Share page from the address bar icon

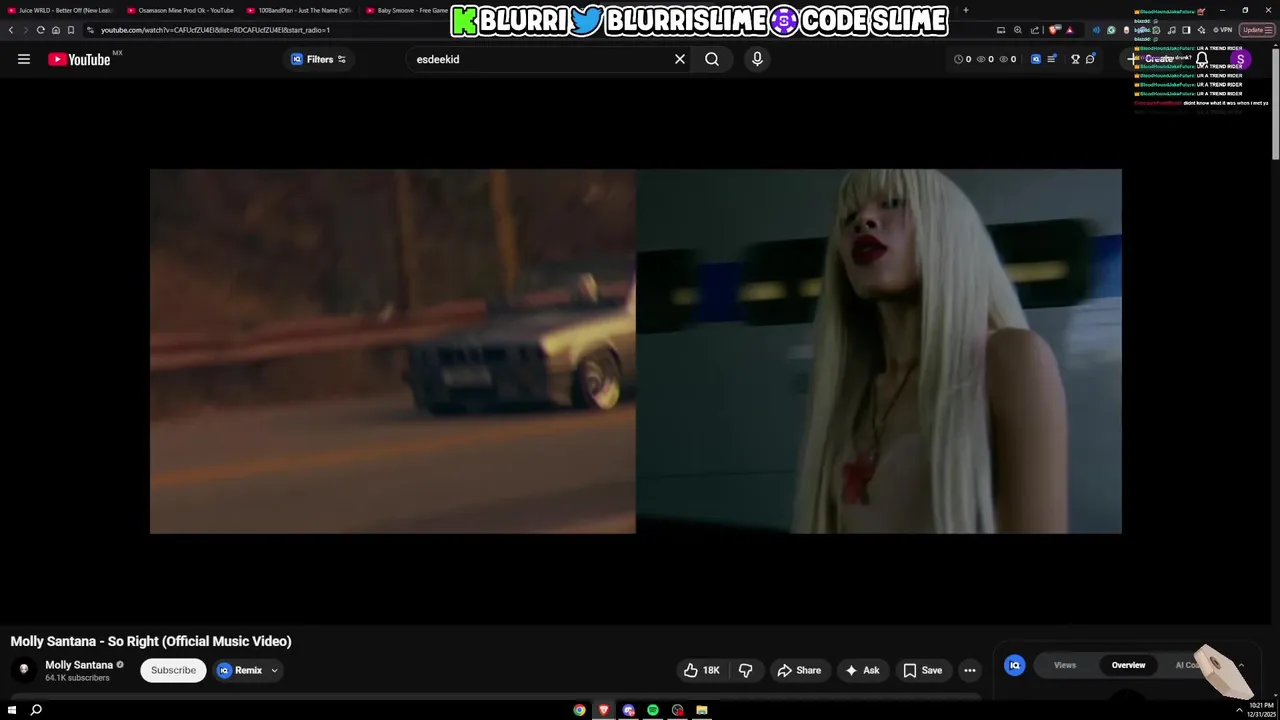click(1035, 30)
